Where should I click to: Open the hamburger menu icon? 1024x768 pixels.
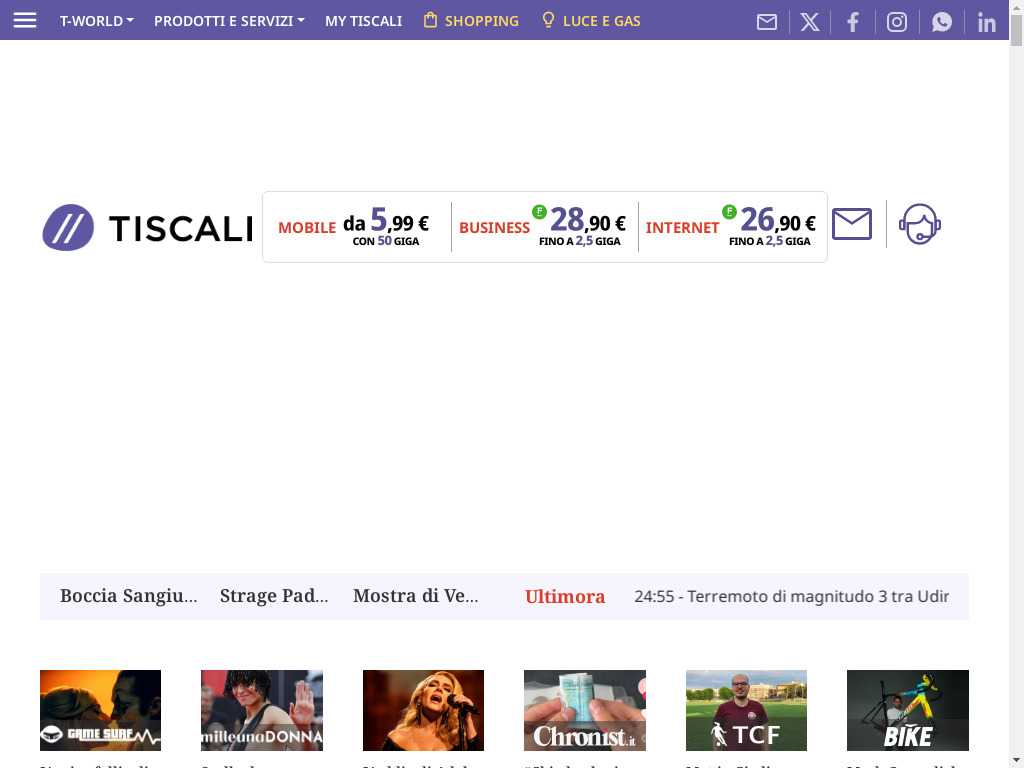click(25, 20)
